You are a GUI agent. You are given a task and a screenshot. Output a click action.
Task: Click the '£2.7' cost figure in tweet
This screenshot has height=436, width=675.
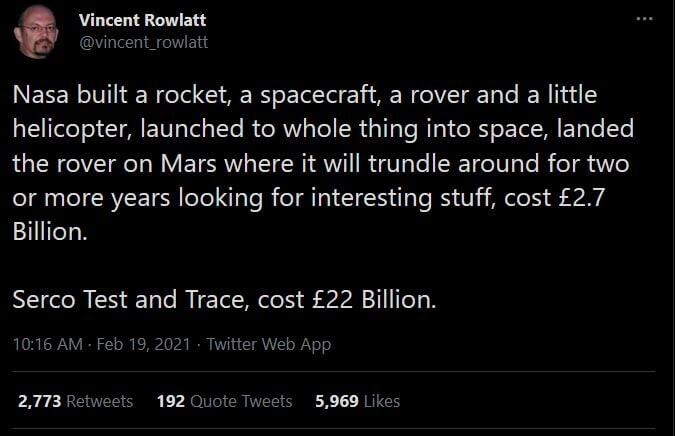[x=582, y=197]
